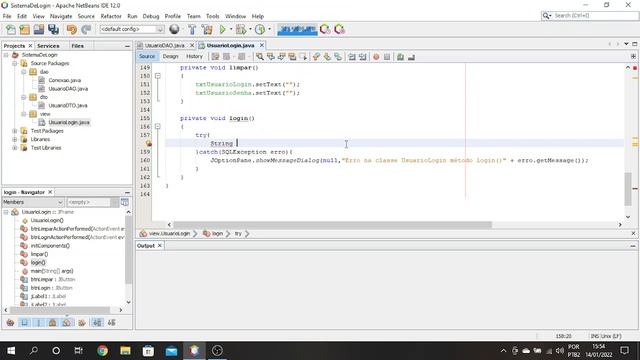Viewport: 640px width, 360px height.
Task: Click the blue memory usage bar
Action: pyautogui.click(x=297, y=29)
